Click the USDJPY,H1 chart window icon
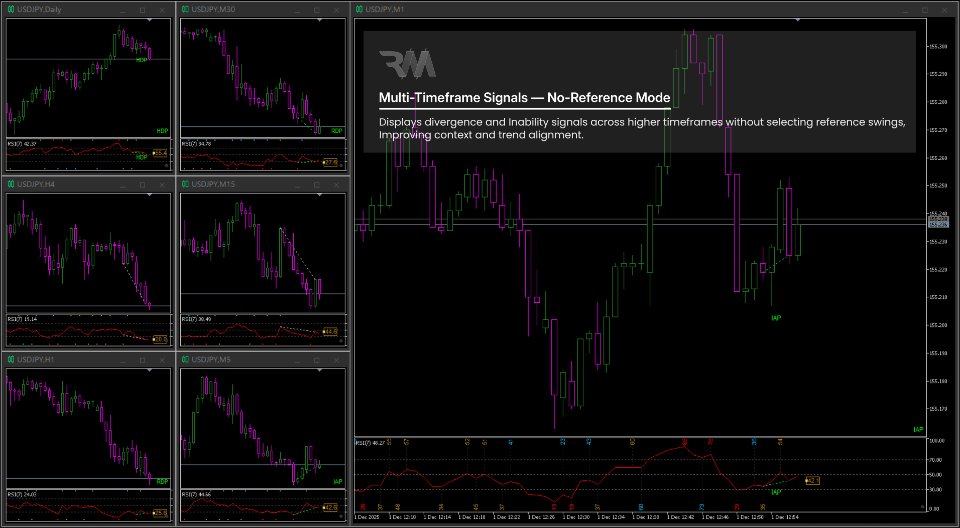The image size is (960, 528). [x=11, y=359]
